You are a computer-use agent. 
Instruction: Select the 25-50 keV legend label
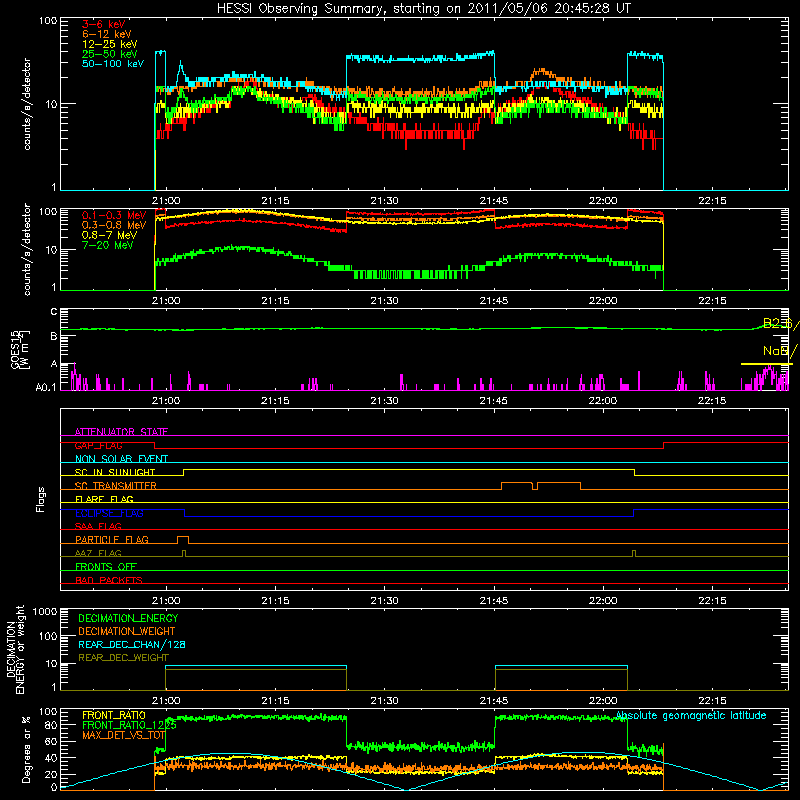click(110, 54)
